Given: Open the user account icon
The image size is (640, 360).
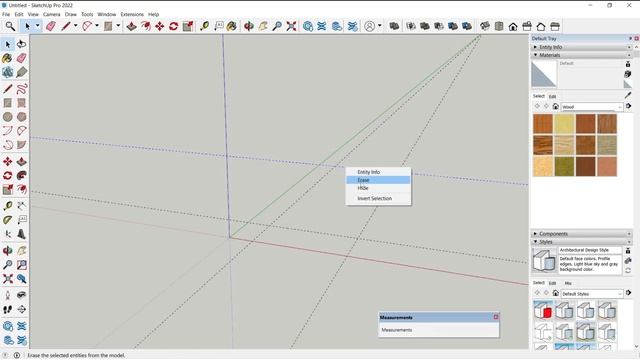Looking at the screenshot, I should tap(369, 26).
